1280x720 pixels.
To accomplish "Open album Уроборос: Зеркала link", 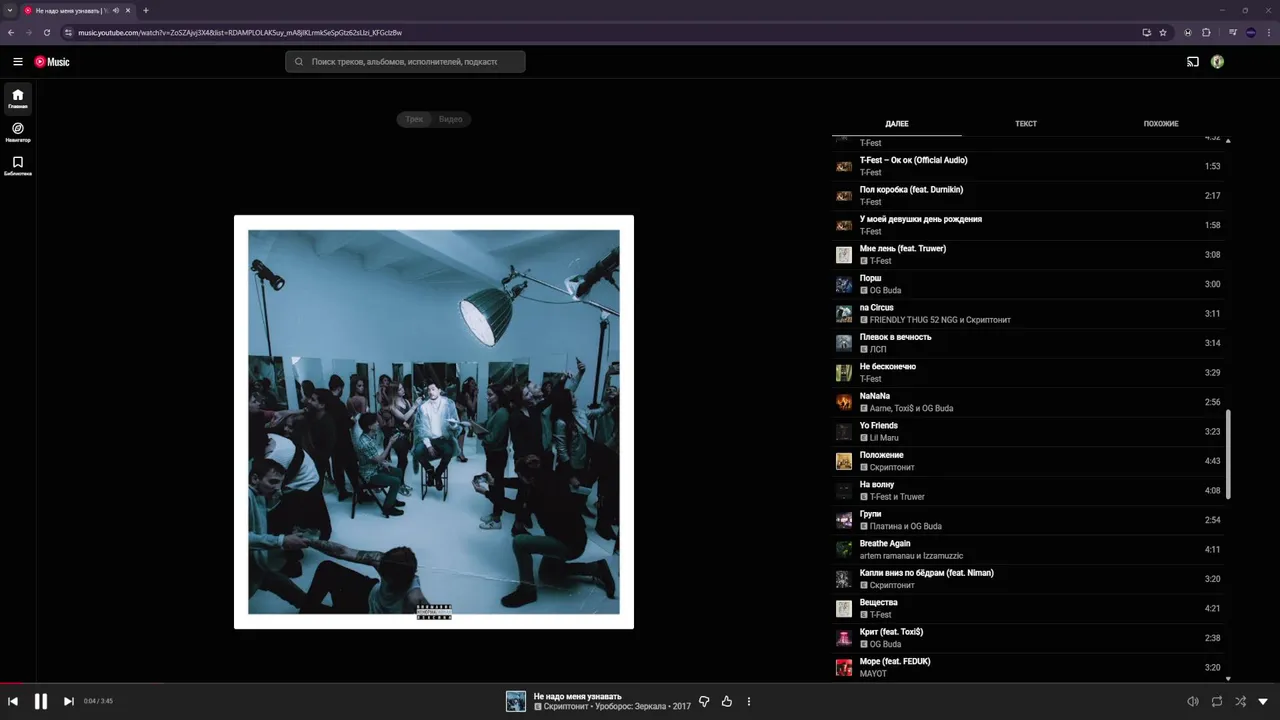I will pos(632,707).
